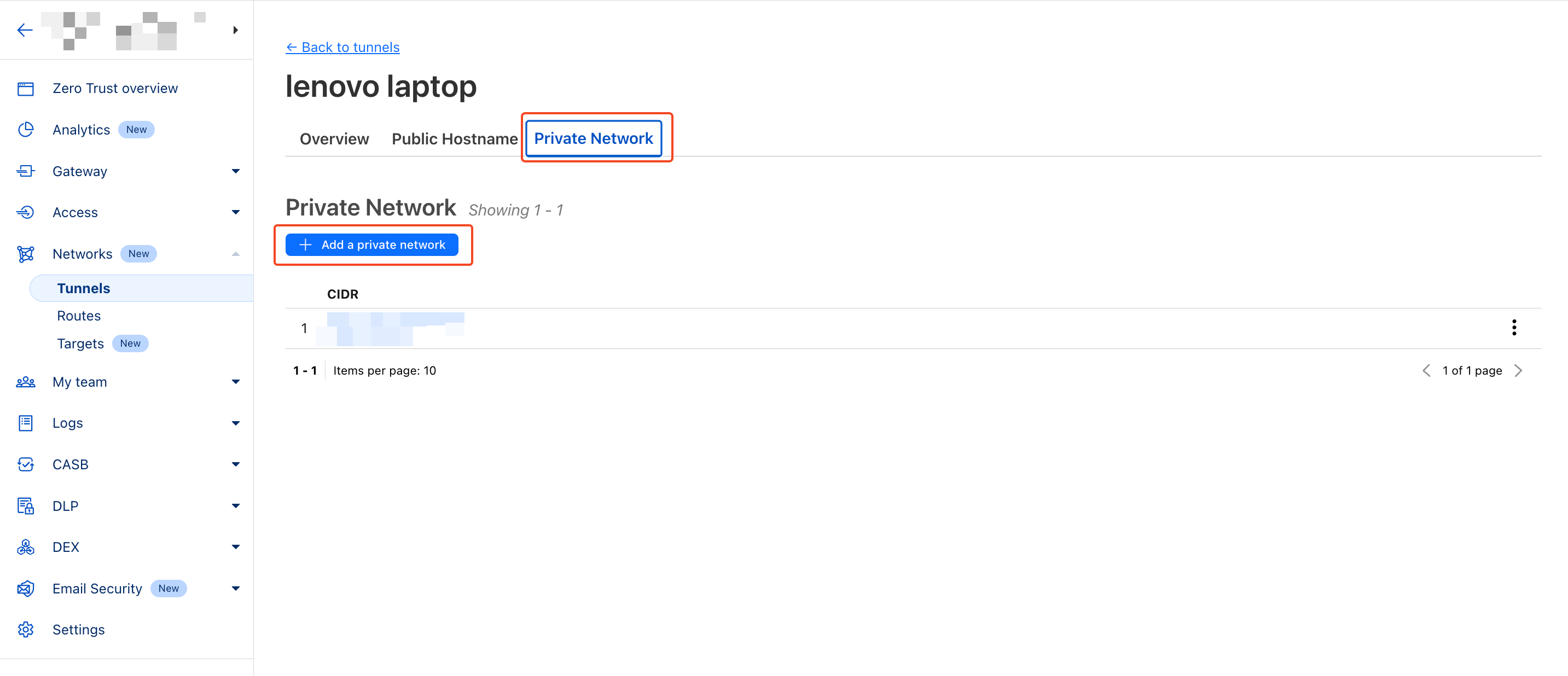The image size is (1568, 676).
Task: Expand the Logs dropdown arrow
Action: (x=236, y=423)
